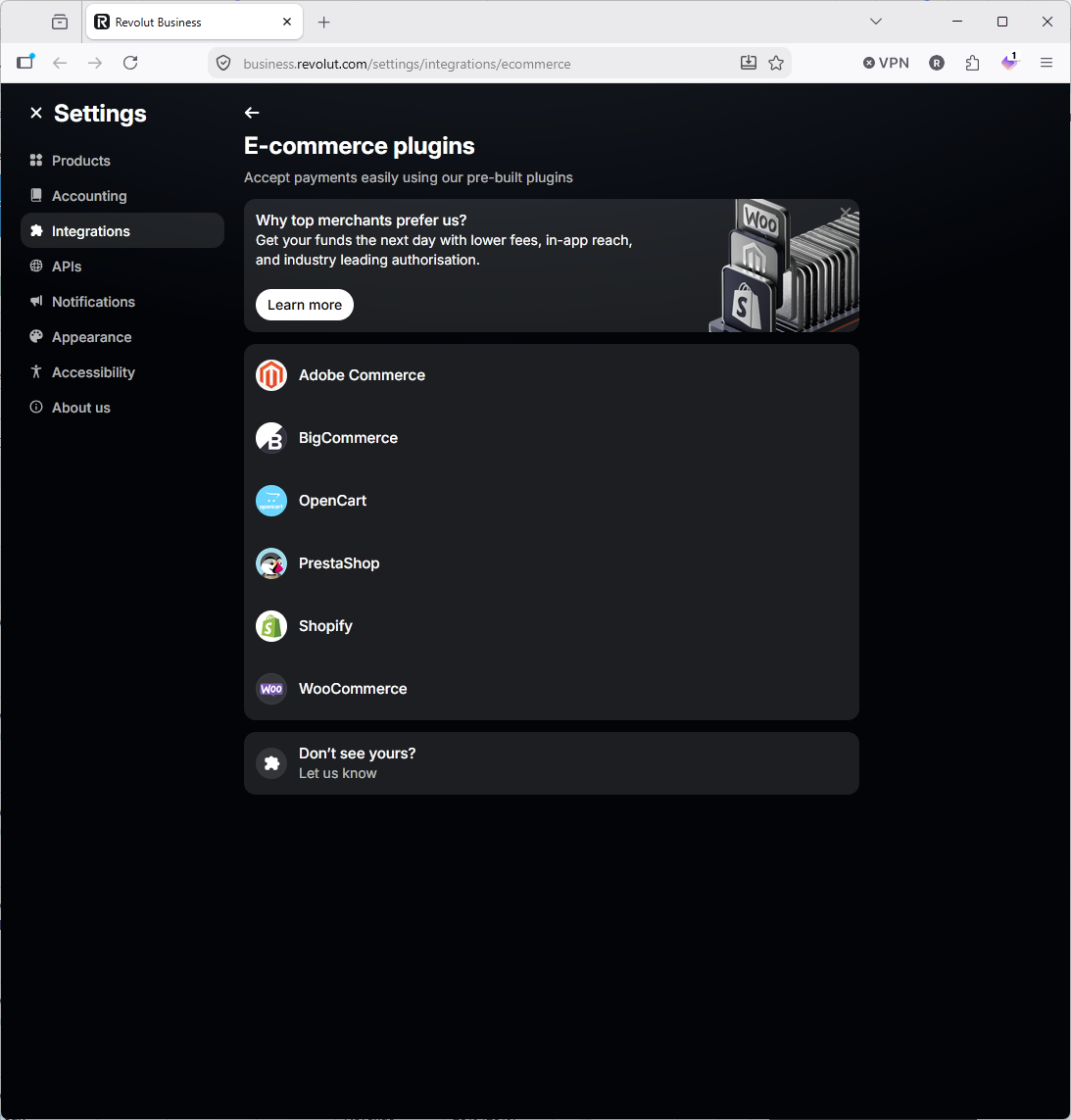Click the Integrations puzzle icon

[x=35, y=230]
